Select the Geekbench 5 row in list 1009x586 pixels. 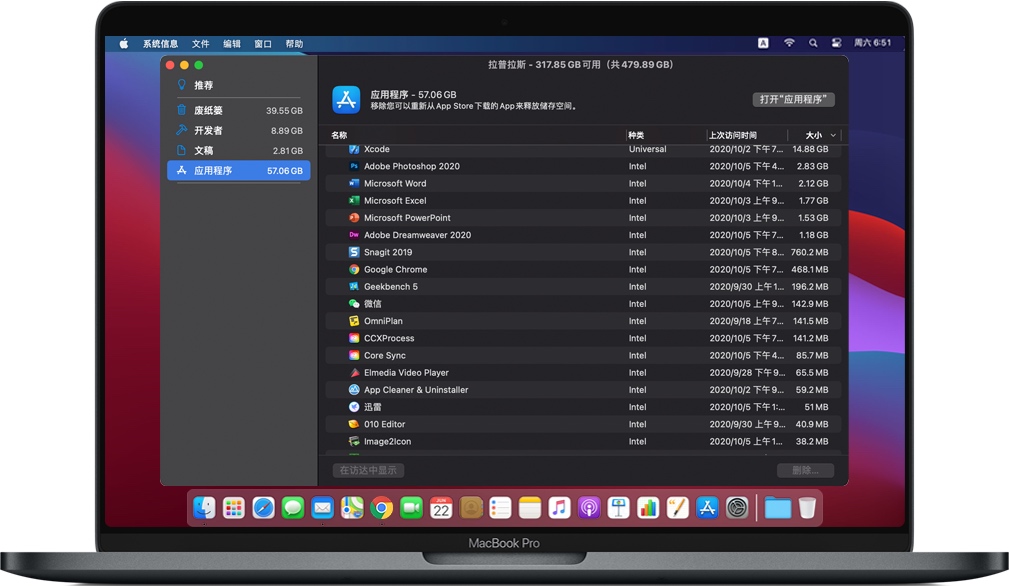click(x=390, y=287)
